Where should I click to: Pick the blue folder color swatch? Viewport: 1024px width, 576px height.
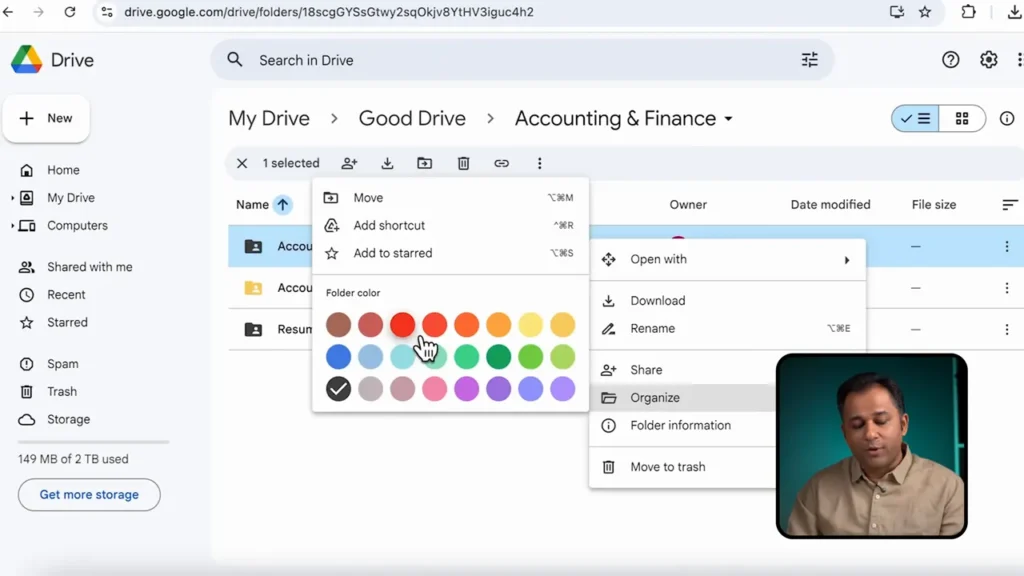(x=338, y=356)
